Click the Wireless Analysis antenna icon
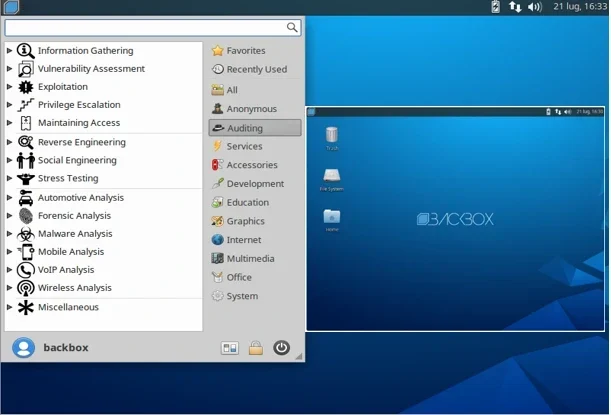Screen dimensions: 611x415 coord(26,288)
